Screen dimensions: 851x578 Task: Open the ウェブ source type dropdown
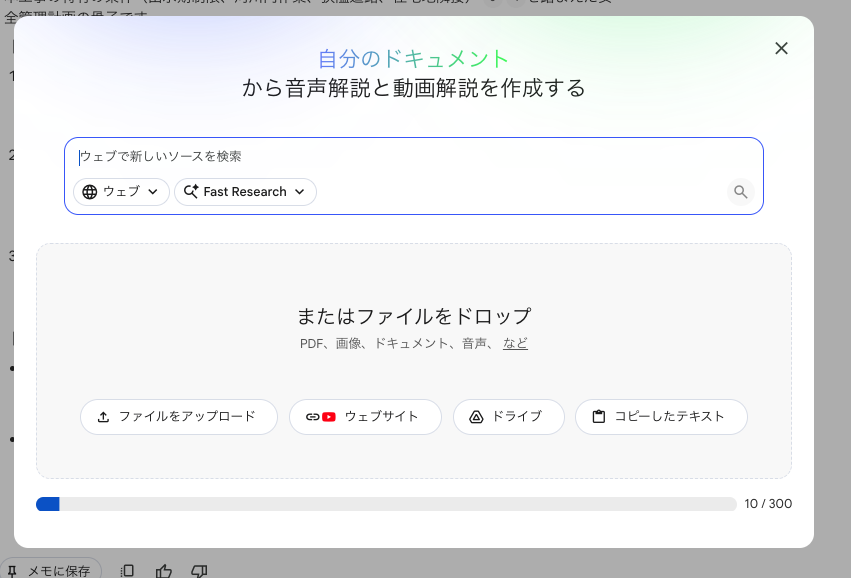pos(121,192)
